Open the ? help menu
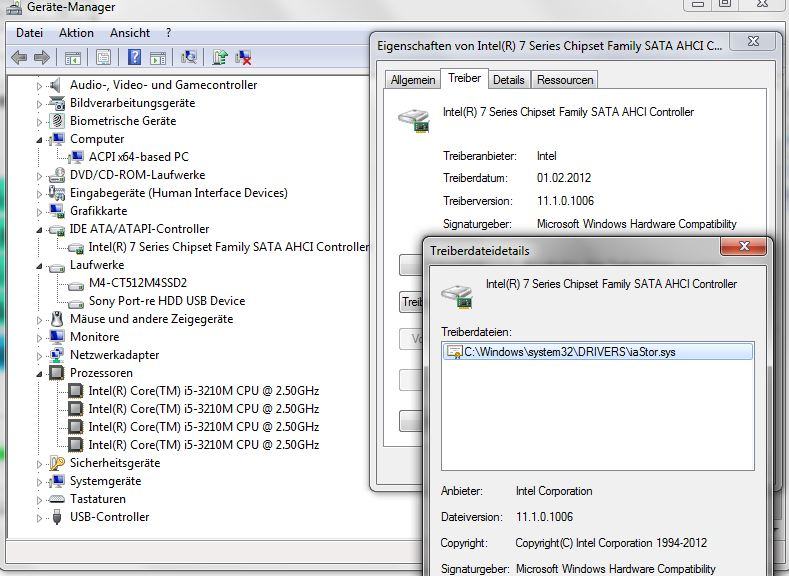 pyautogui.click(x=168, y=33)
